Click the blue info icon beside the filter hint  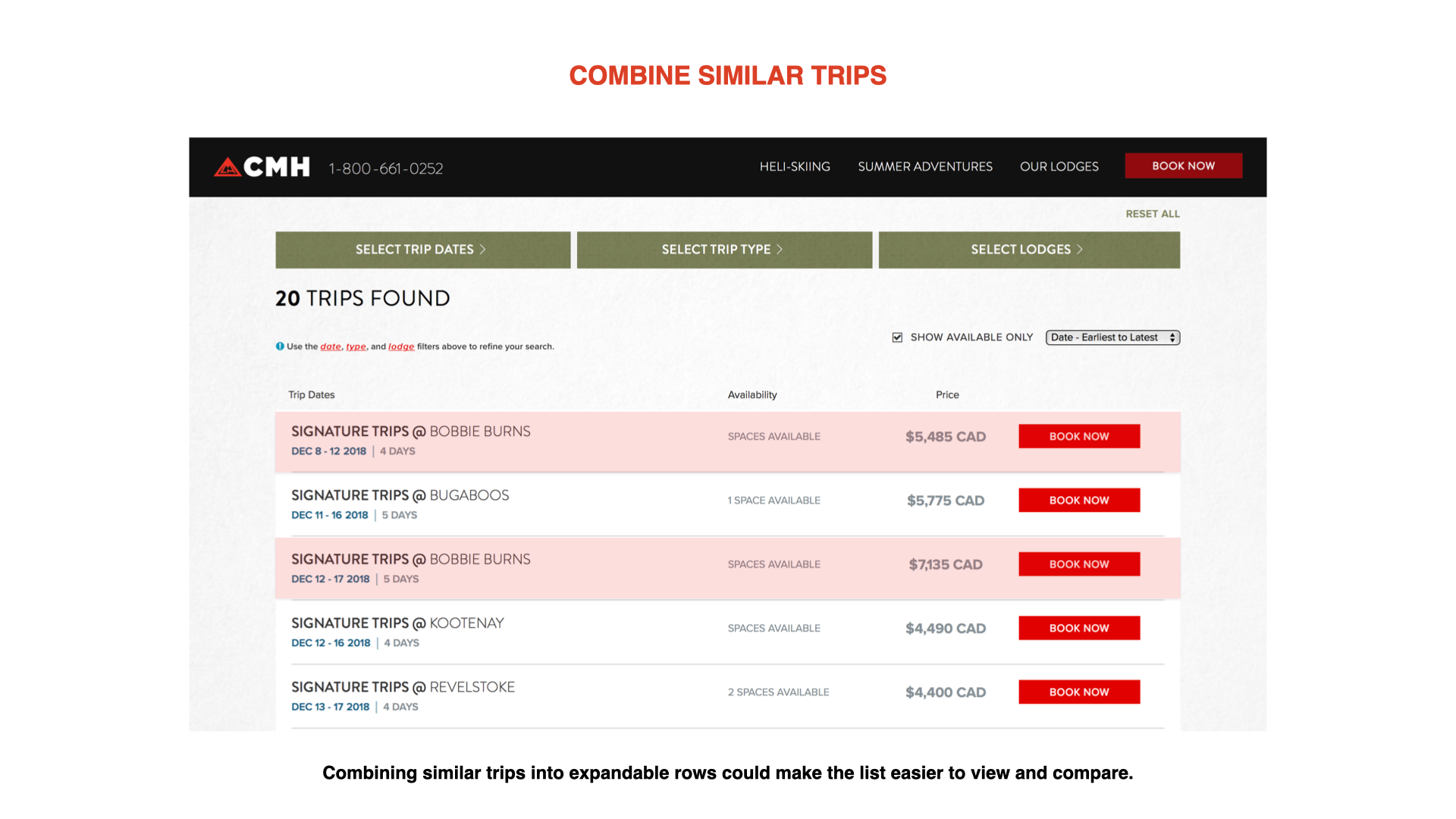[280, 347]
